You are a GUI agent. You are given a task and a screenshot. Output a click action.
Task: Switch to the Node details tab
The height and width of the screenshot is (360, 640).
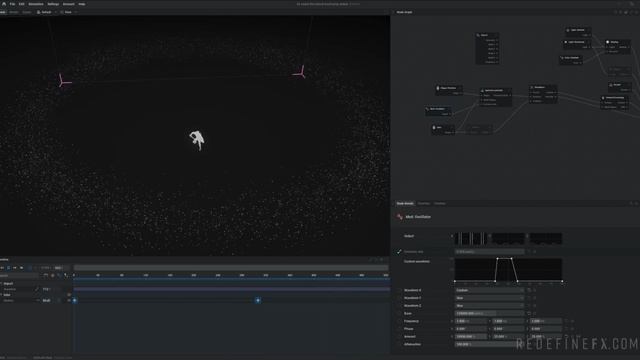pos(405,203)
